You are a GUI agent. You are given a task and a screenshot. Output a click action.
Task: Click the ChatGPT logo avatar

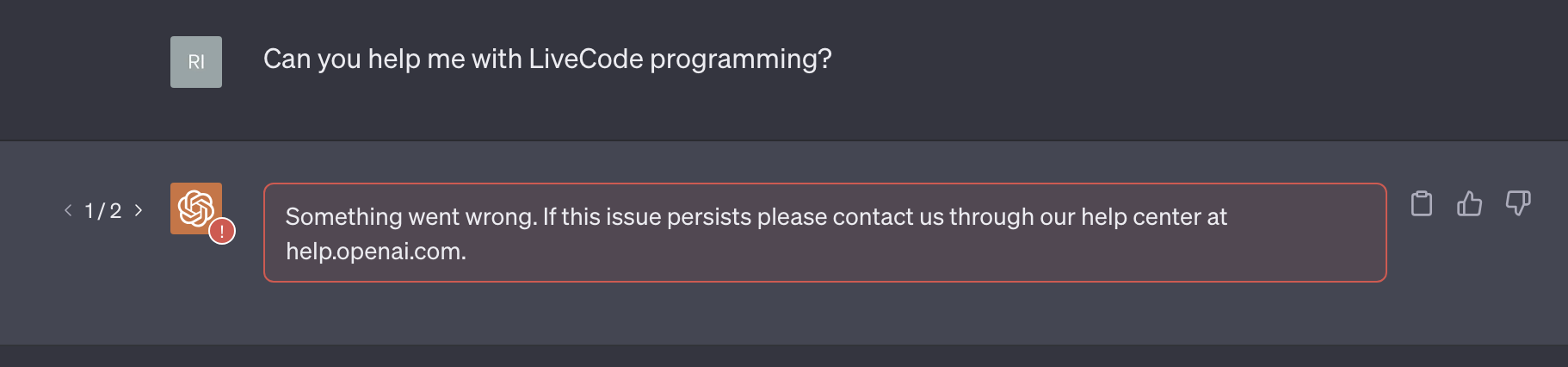(194, 206)
